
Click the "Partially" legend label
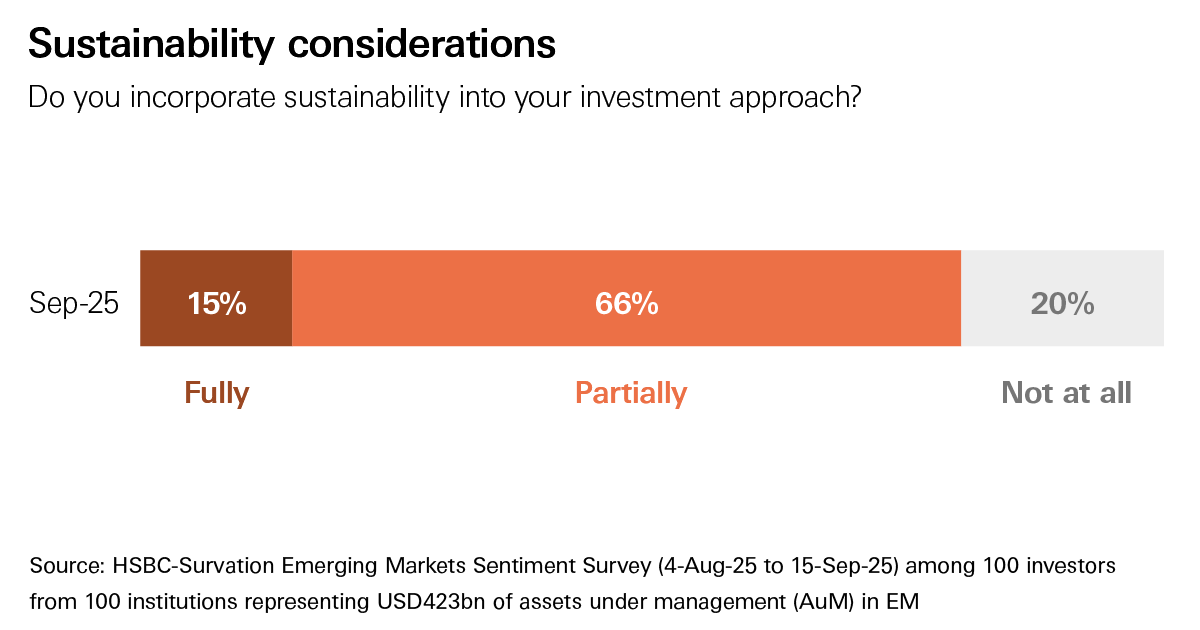click(631, 393)
